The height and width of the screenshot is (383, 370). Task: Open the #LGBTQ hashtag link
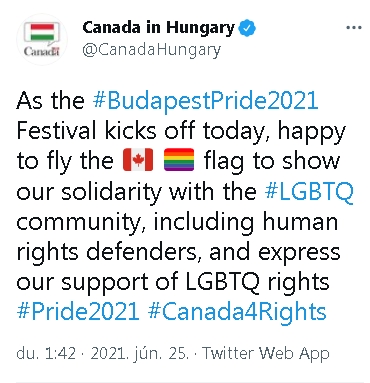(x=309, y=192)
